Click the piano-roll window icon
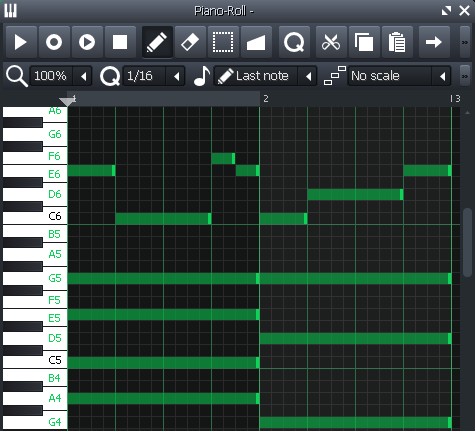 pyautogui.click(x=10, y=11)
